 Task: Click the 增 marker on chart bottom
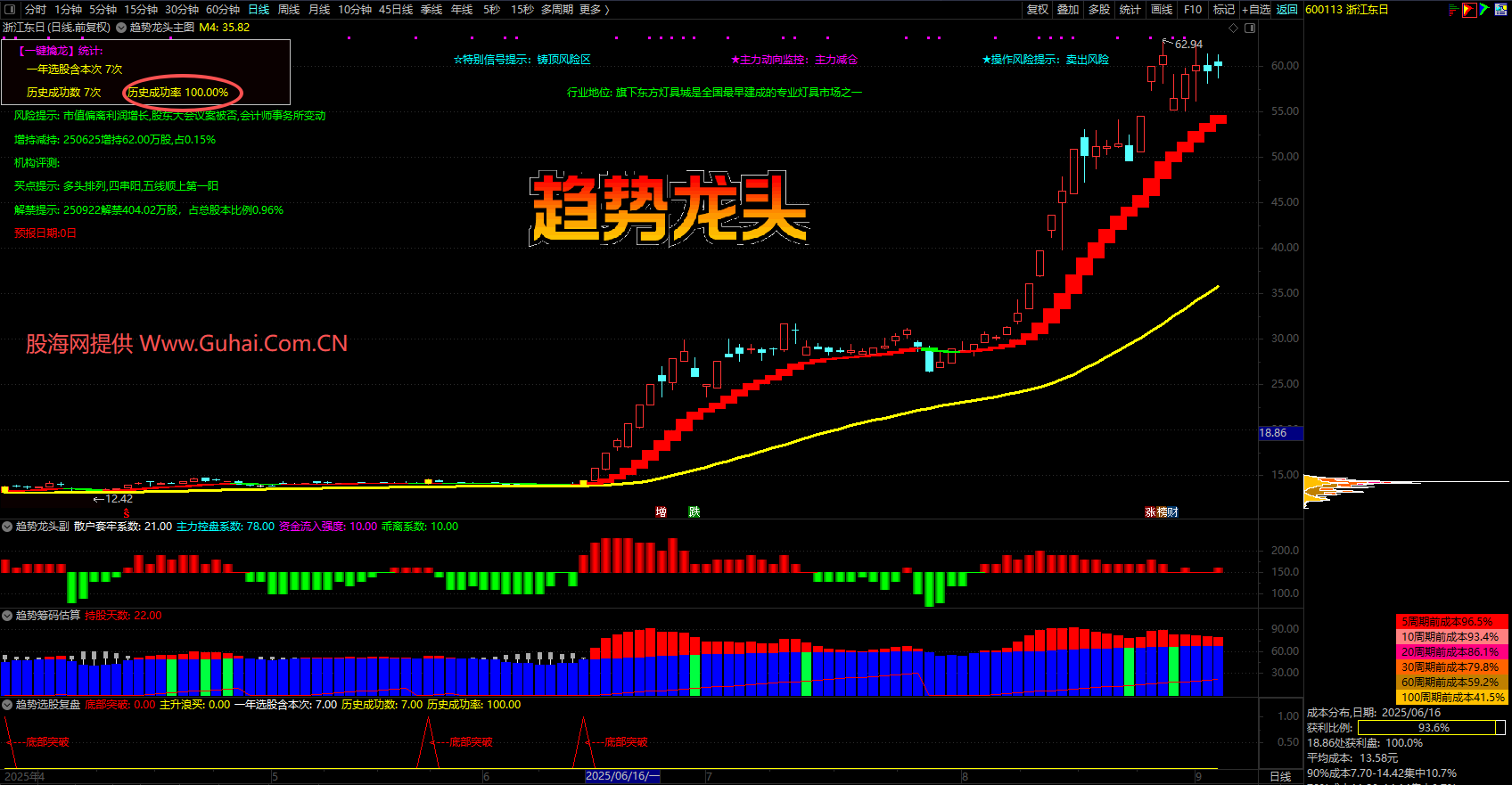coord(661,511)
